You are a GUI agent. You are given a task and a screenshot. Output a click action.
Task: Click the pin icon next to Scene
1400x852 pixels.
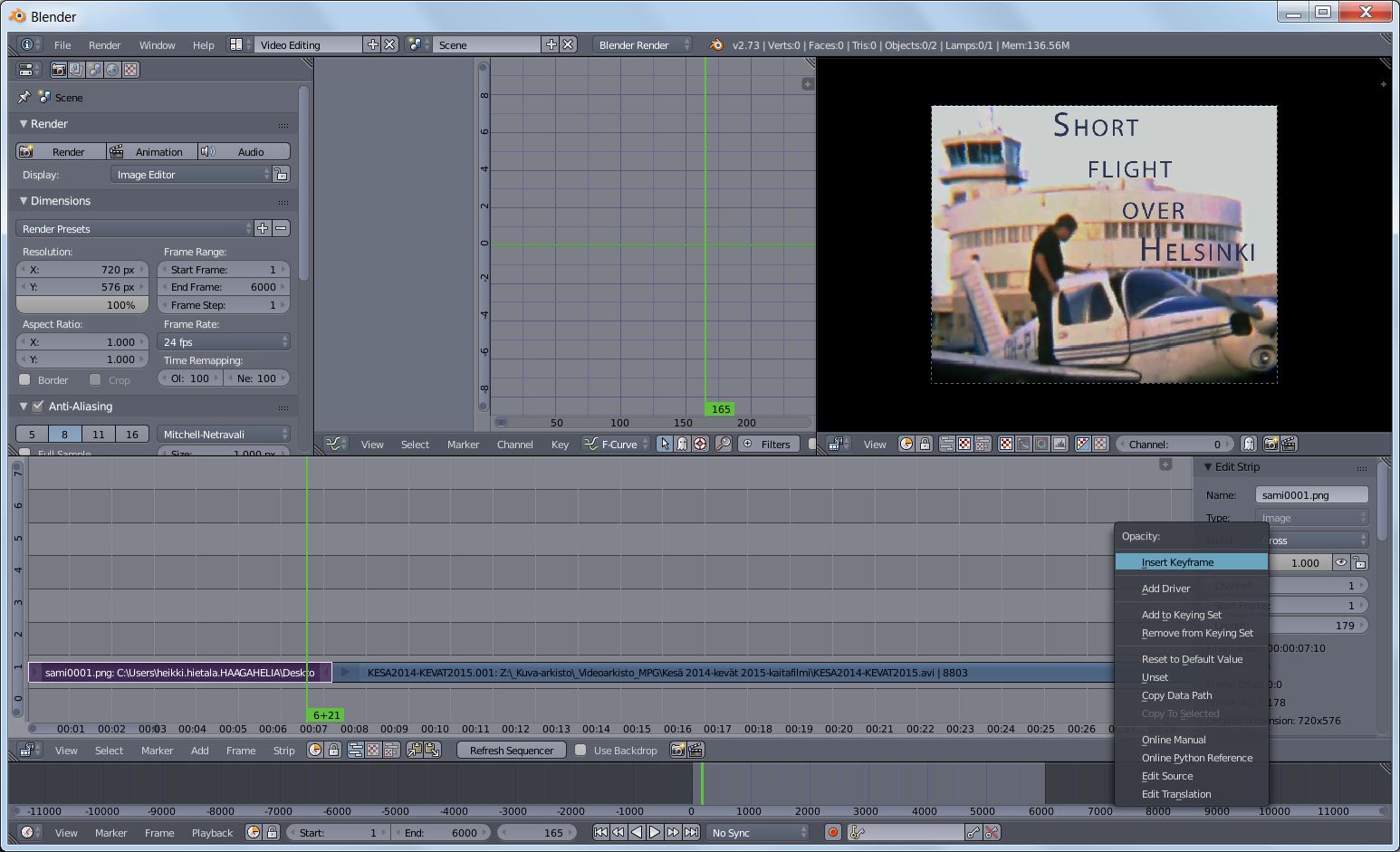[x=24, y=97]
